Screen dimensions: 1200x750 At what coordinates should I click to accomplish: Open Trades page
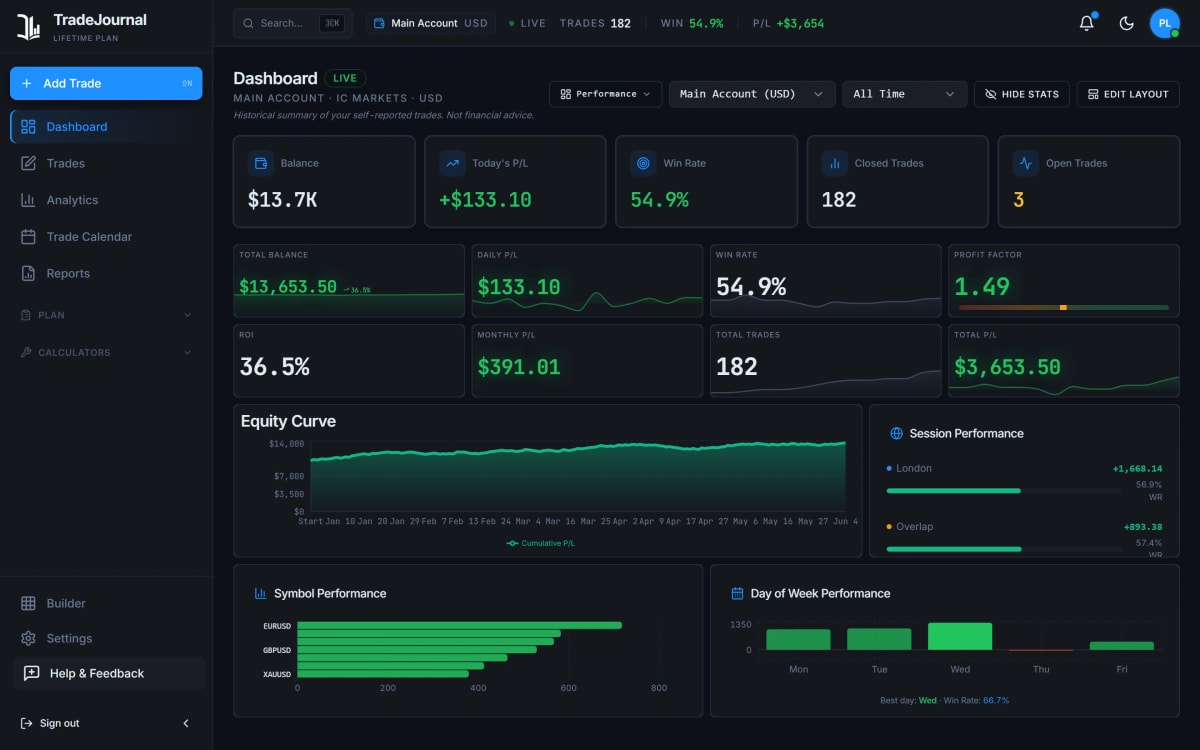tap(106, 163)
